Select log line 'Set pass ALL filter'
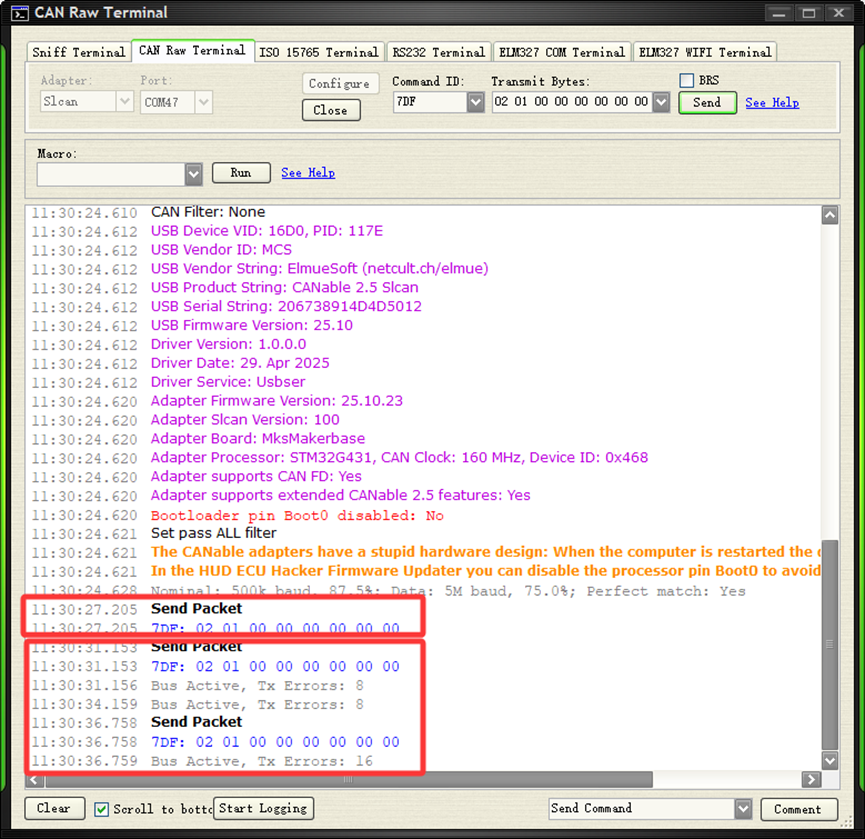865x839 pixels. coord(213,533)
